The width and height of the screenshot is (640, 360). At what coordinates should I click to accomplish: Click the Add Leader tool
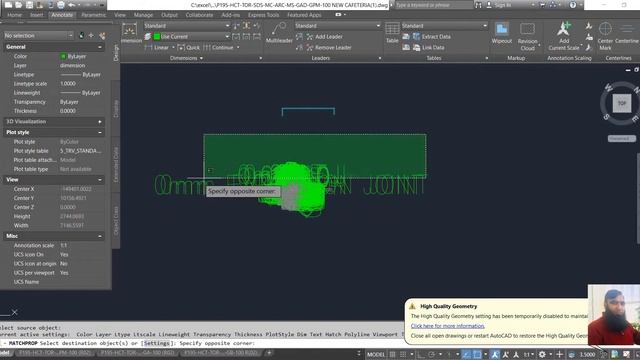coord(324,37)
